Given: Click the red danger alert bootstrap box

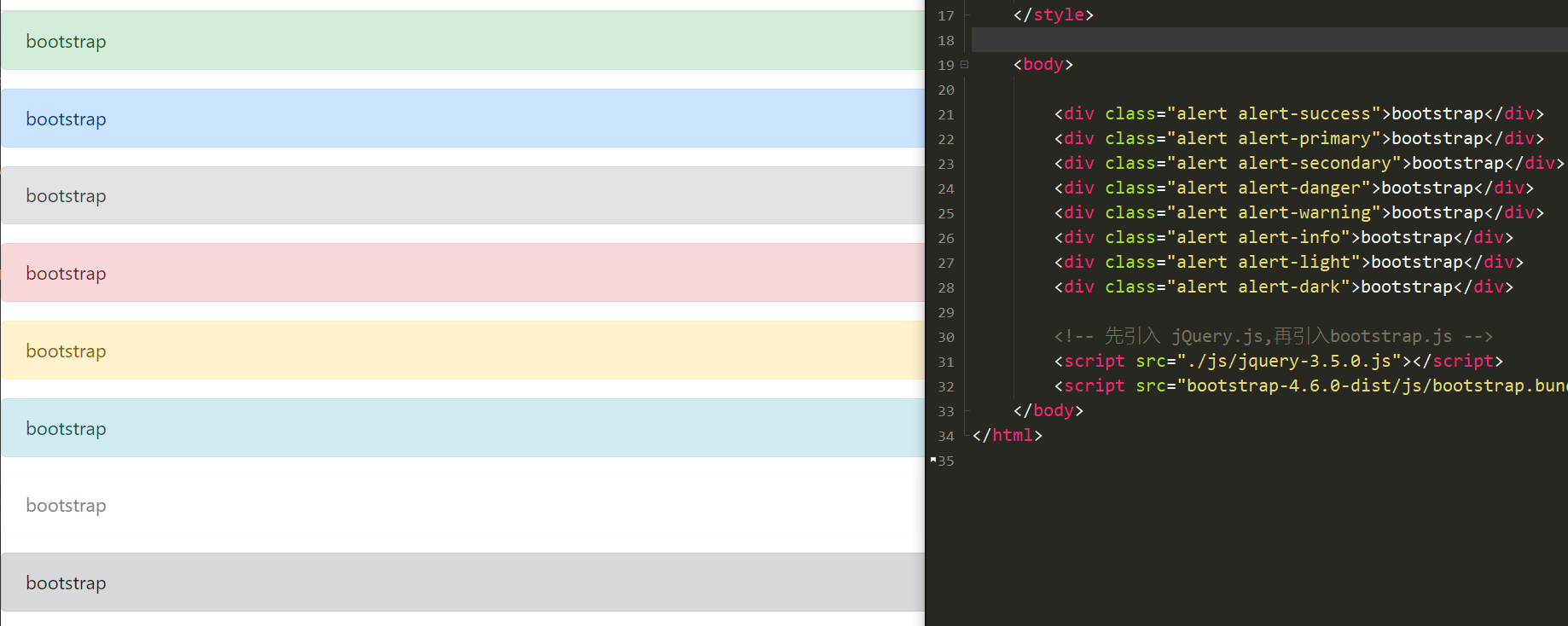Looking at the screenshot, I should pyautogui.click(x=462, y=273).
